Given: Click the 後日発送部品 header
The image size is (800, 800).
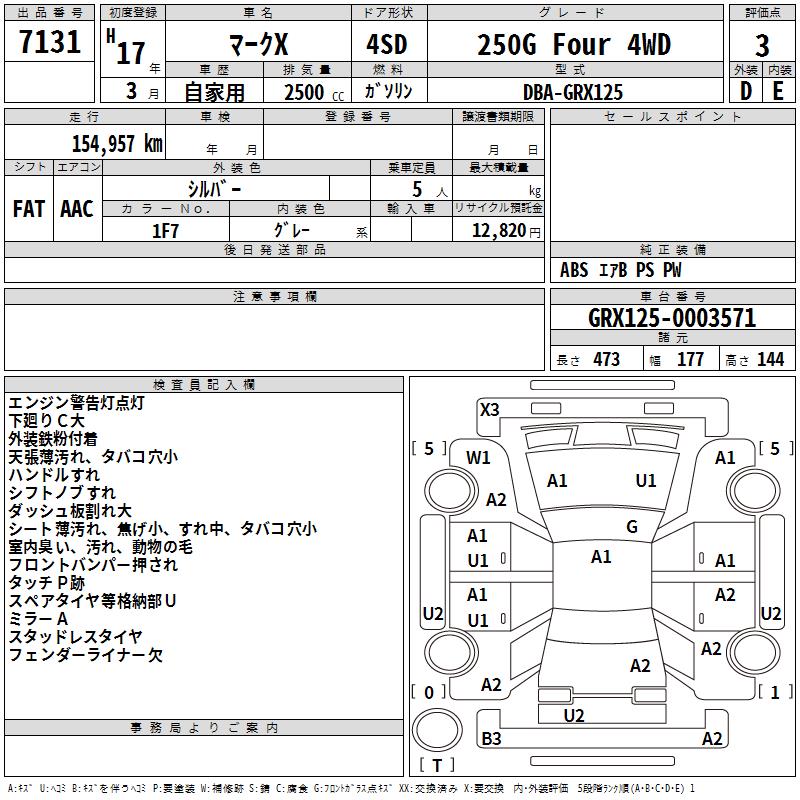Looking at the screenshot, I should [274, 249].
